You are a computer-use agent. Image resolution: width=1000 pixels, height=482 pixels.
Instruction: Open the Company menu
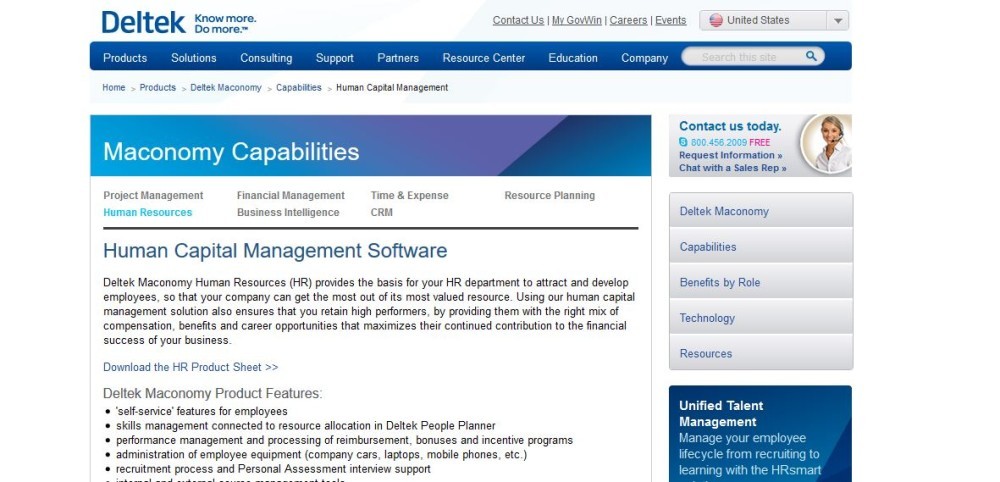[644, 58]
